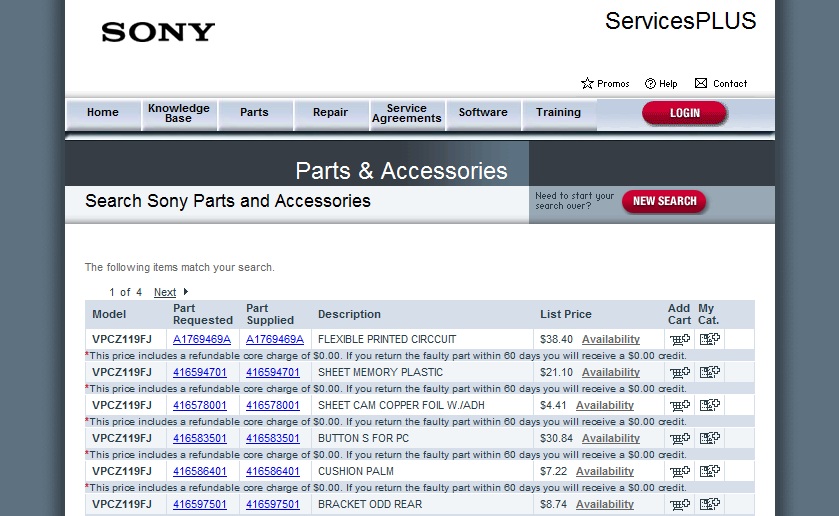Screen dimensions: 839x516
Task: Check Availability for $8.74 part
Action: 605,504
